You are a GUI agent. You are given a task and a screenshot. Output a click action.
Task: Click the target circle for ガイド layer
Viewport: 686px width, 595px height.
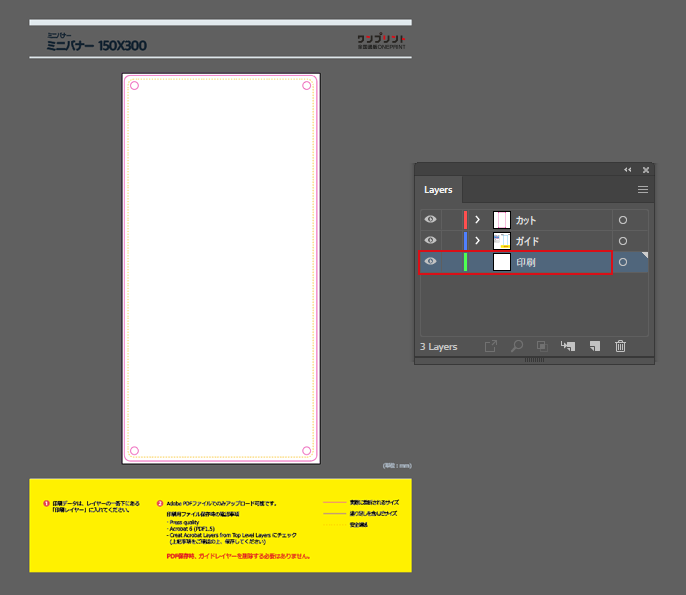[x=622, y=241]
